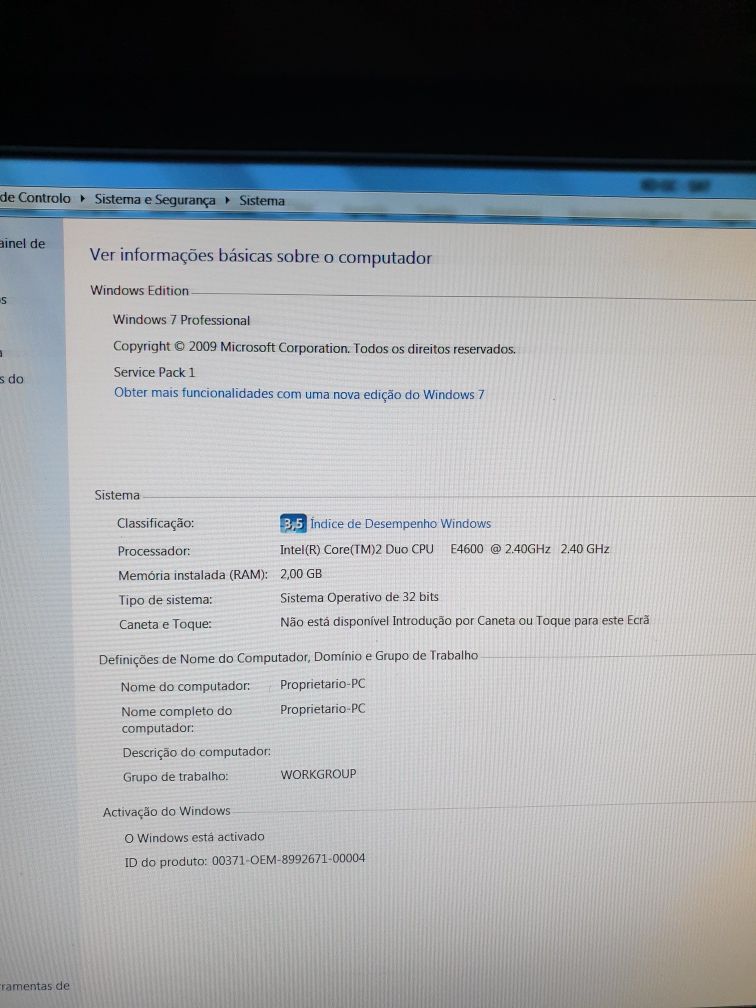756x1008 pixels.
Task: Click Windows Edition section heading
Action: click(x=140, y=291)
